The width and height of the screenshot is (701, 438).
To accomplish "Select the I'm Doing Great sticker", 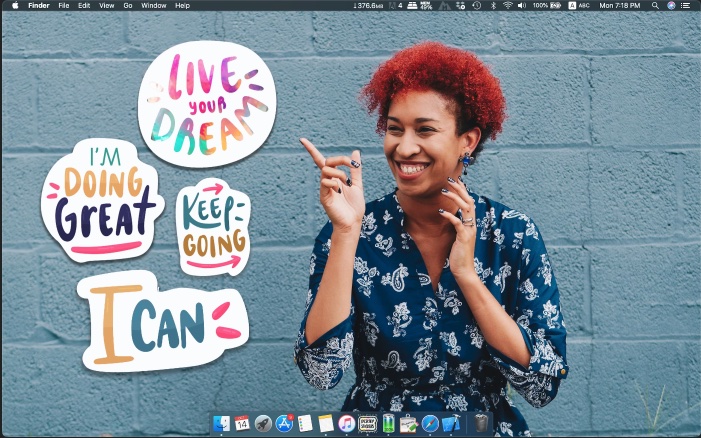I will click(x=102, y=199).
